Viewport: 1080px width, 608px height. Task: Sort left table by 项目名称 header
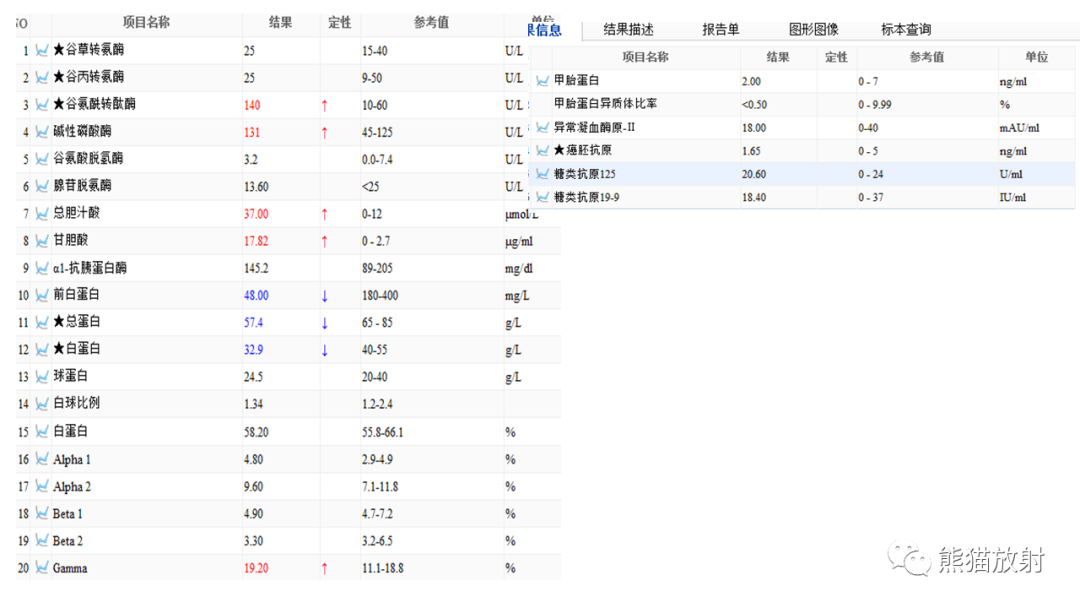coord(146,23)
